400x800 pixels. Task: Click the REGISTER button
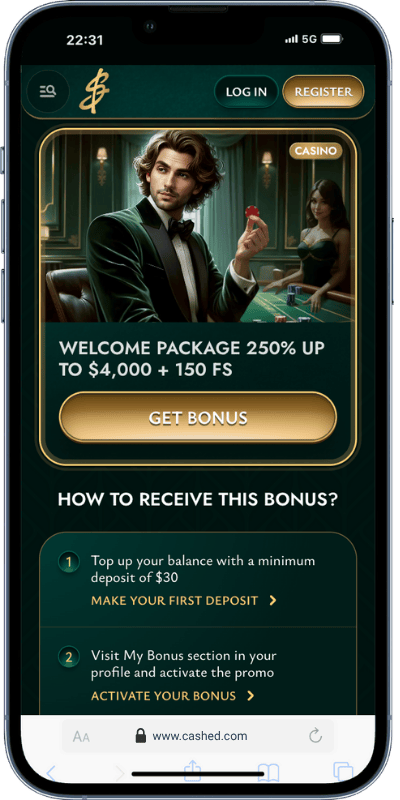(323, 92)
